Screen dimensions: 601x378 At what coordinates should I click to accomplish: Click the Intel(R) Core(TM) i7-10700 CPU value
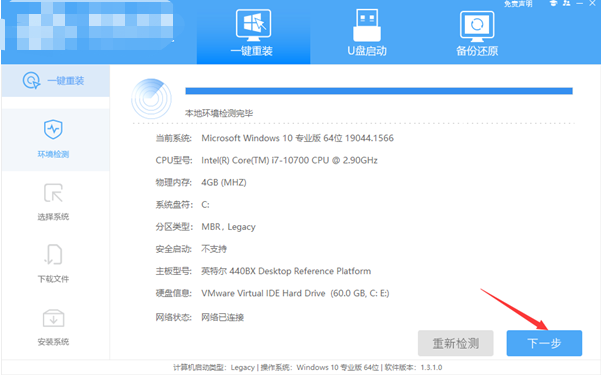point(289,160)
